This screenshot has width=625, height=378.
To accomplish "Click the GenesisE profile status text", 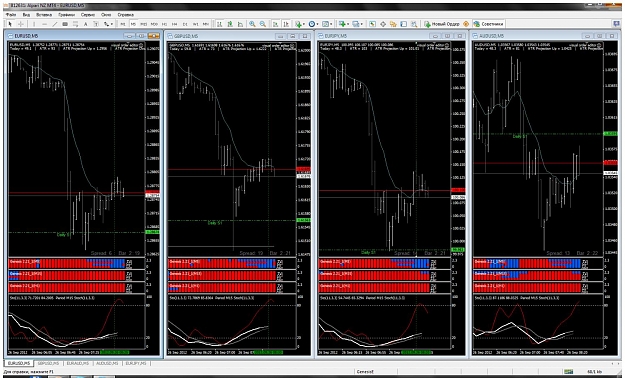I will [366, 372].
